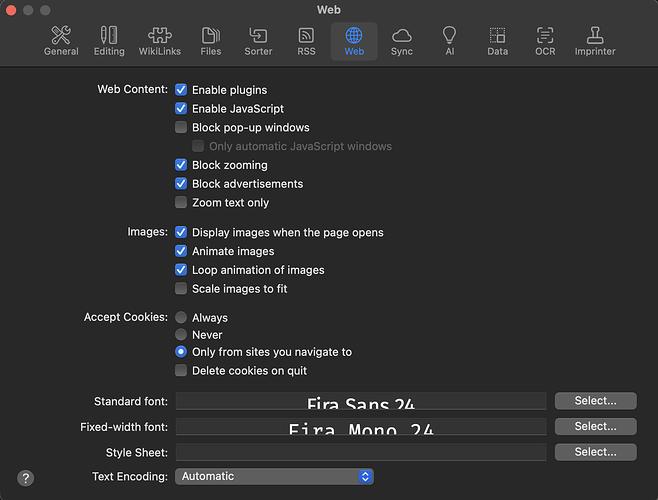Disable the Enable JavaScript checkbox
The width and height of the screenshot is (658, 500).
click(181, 108)
